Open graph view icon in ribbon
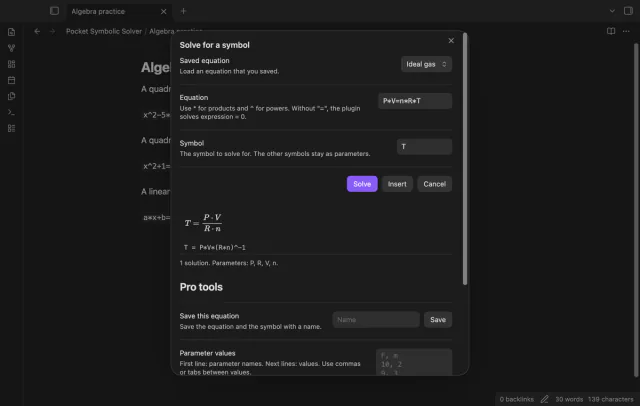The width and height of the screenshot is (640, 406). tap(11, 48)
